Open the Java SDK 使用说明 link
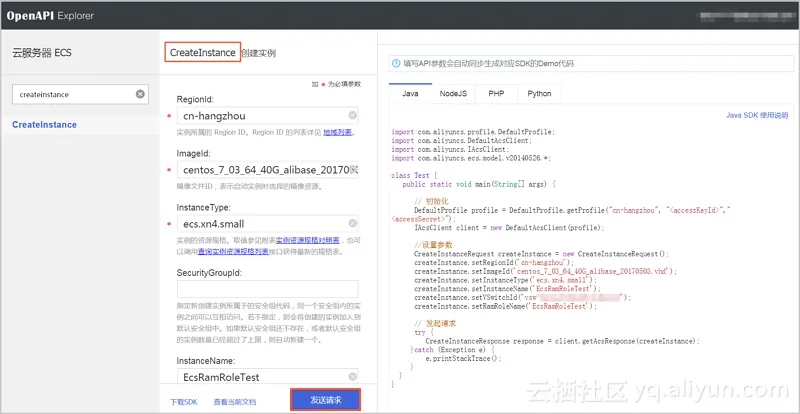The image size is (800, 414). (757, 115)
